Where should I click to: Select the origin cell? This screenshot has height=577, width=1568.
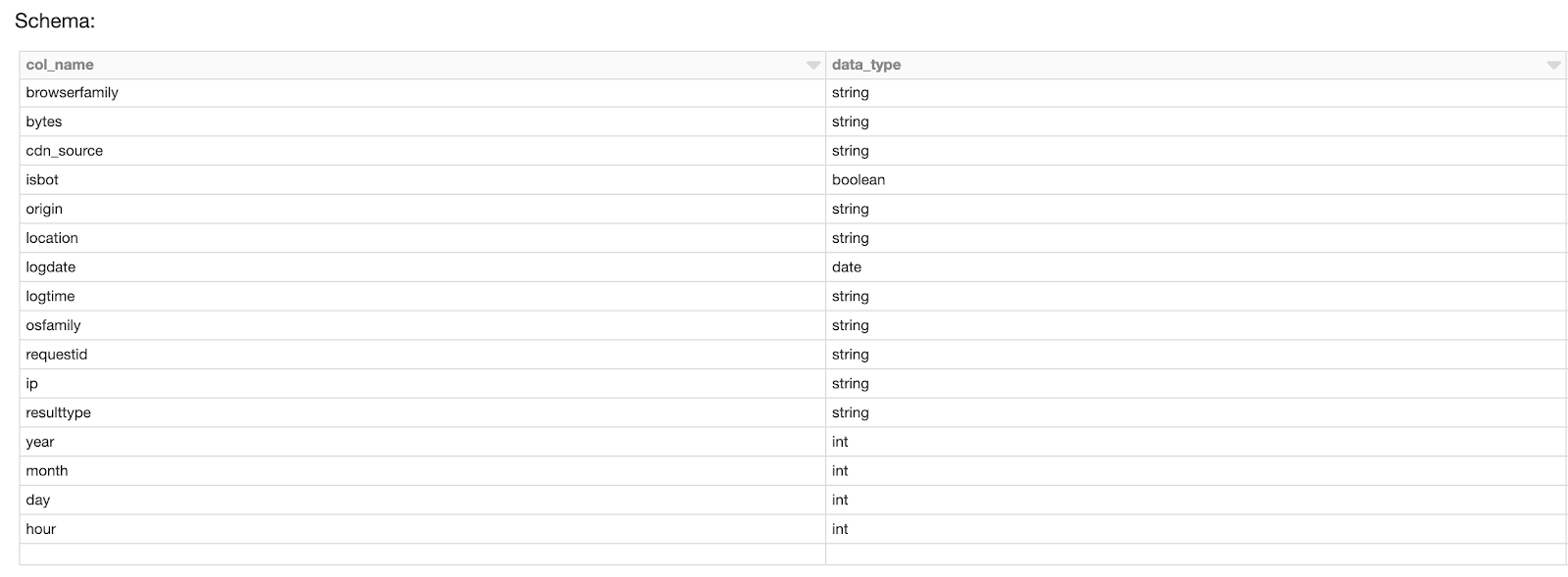[44, 210]
